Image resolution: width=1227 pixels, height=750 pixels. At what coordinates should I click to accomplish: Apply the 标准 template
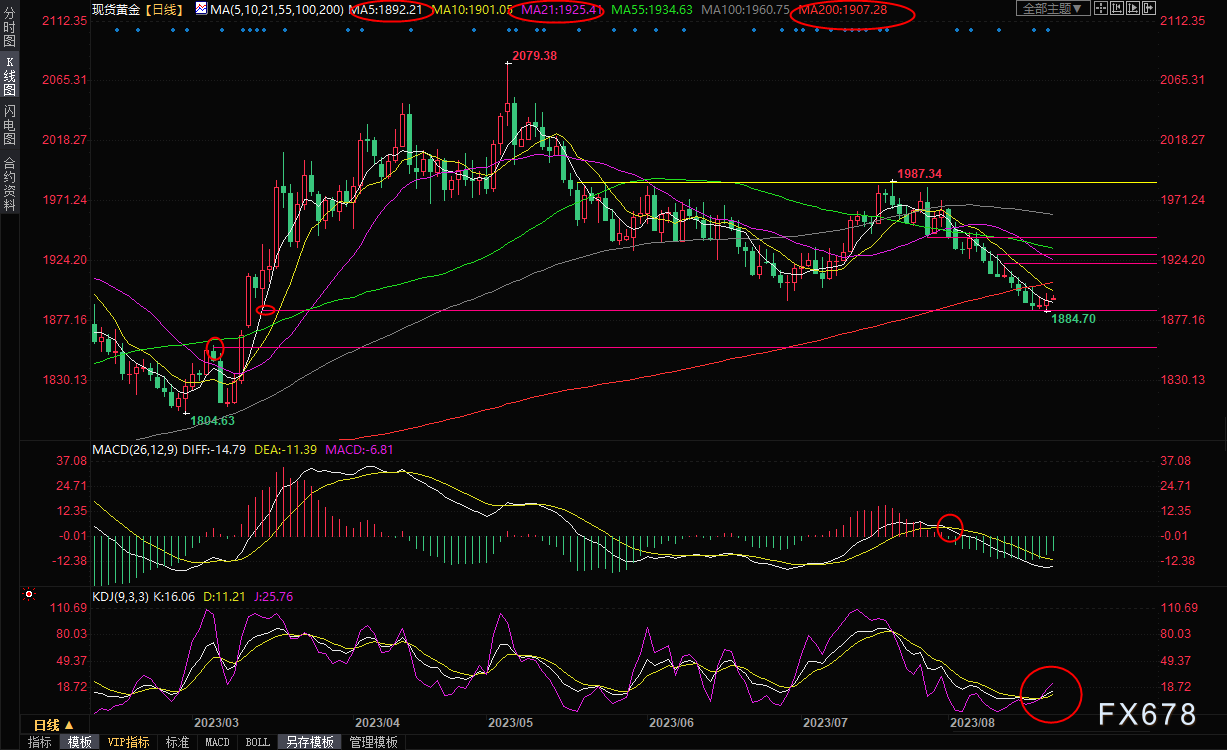click(177, 742)
